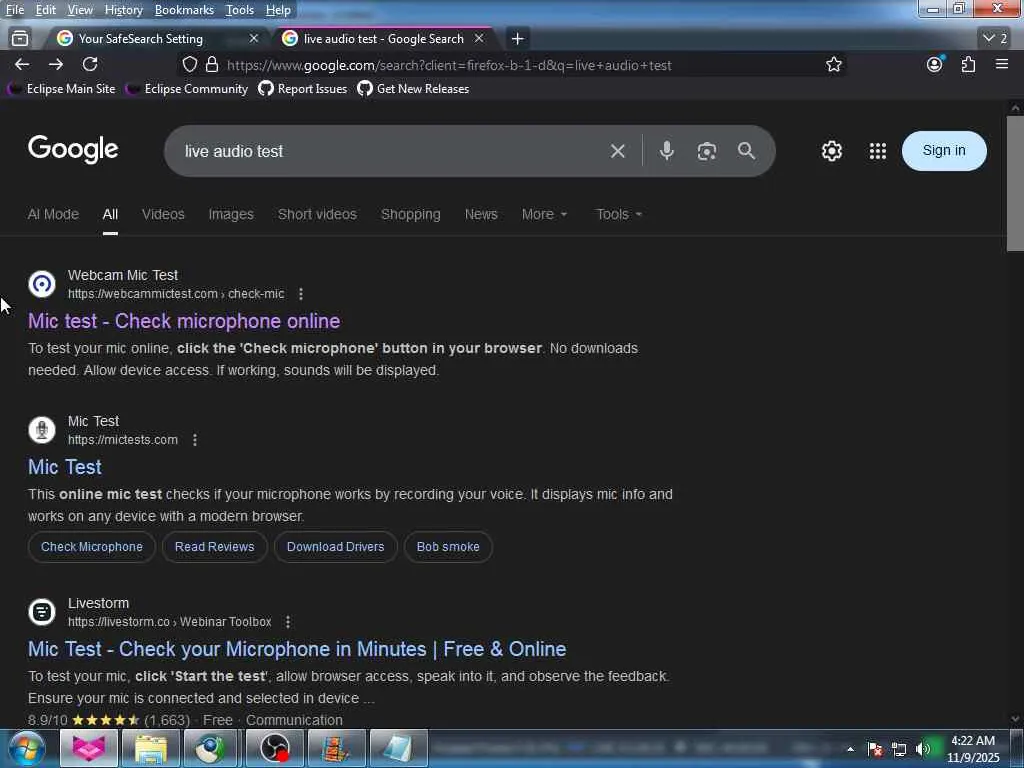
Task: Open the File menu
Action: point(14,10)
